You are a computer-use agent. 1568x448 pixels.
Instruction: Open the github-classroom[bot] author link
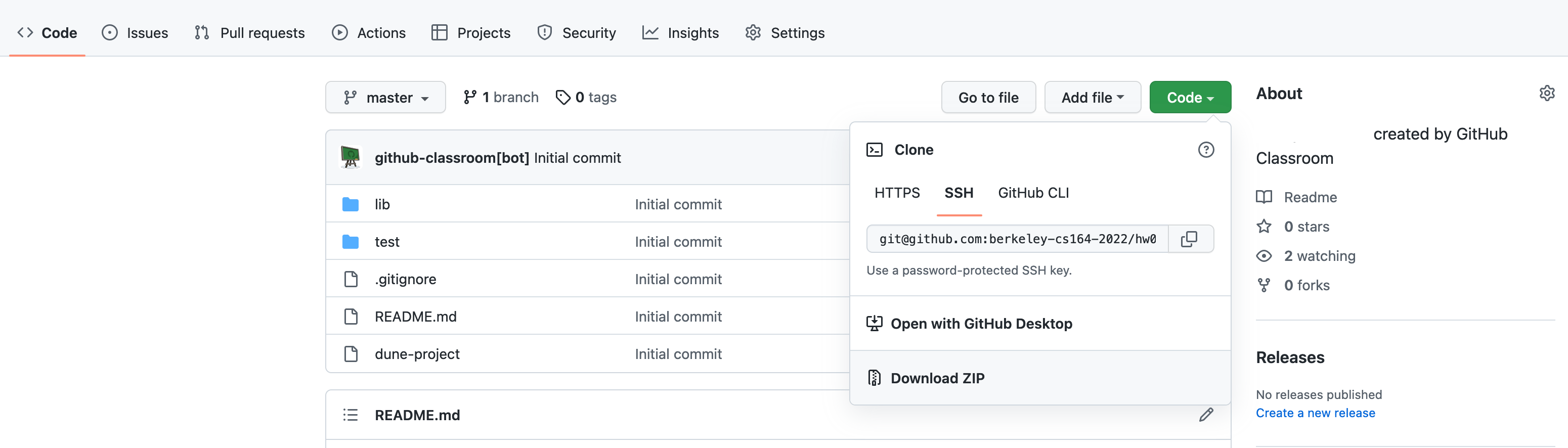(x=452, y=158)
